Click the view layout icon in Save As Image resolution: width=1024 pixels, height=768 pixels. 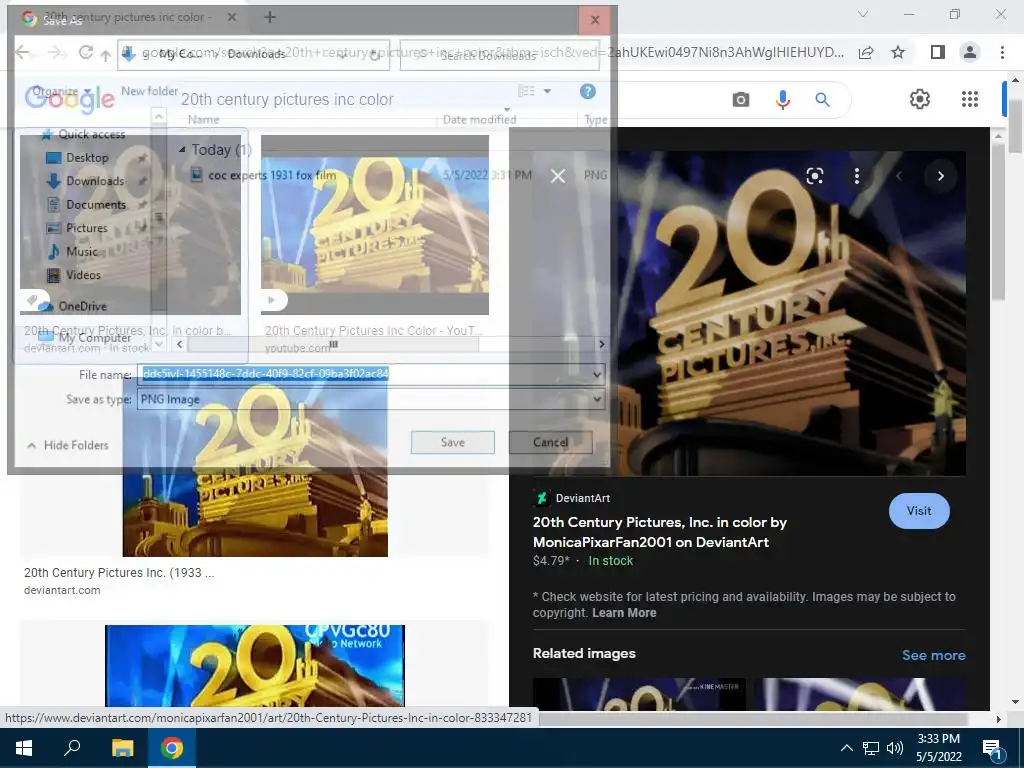pyautogui.click(x=526, y=91)
